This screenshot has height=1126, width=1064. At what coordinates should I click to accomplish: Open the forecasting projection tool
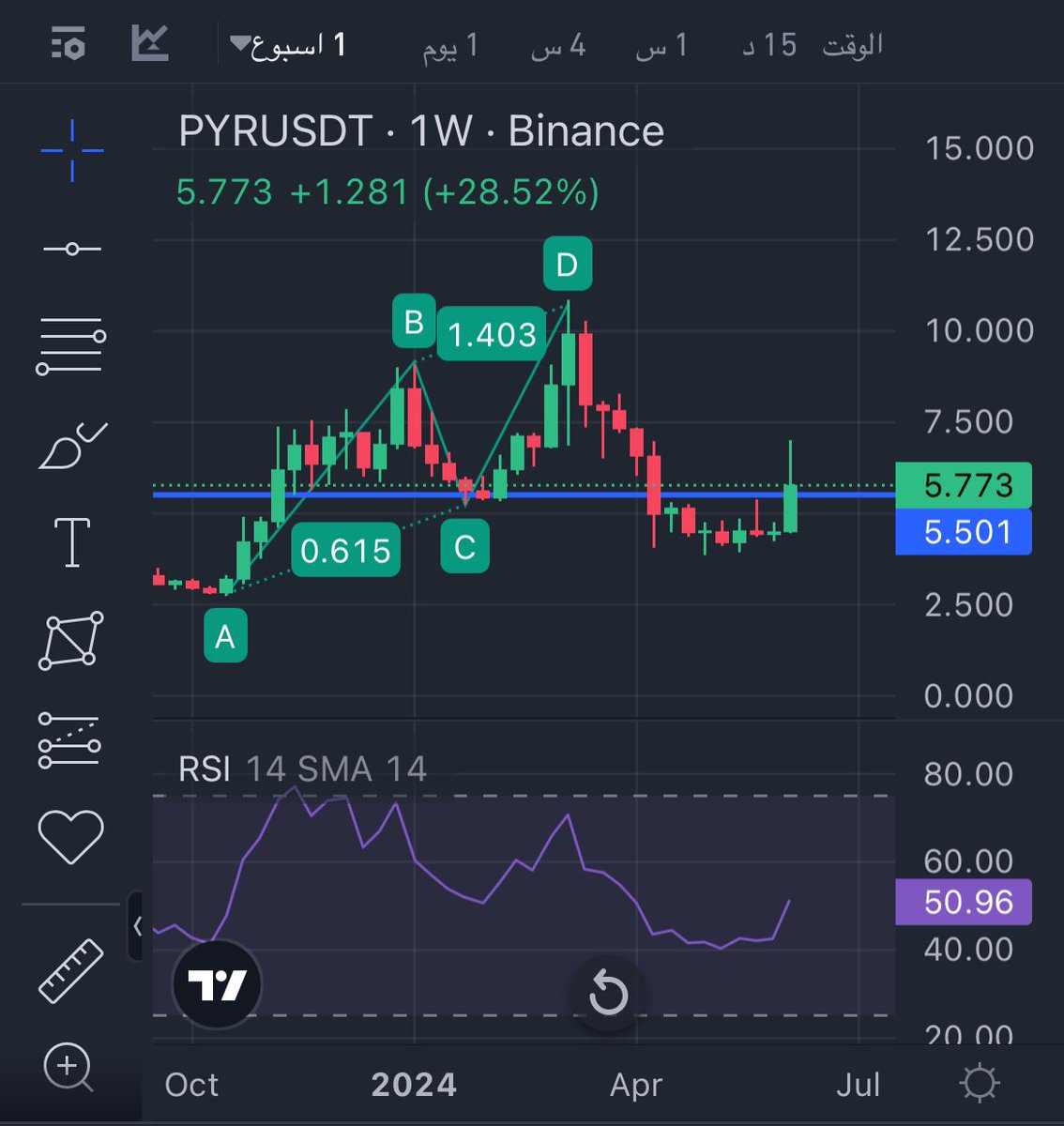pyautogui.click(x=70, y=739)
